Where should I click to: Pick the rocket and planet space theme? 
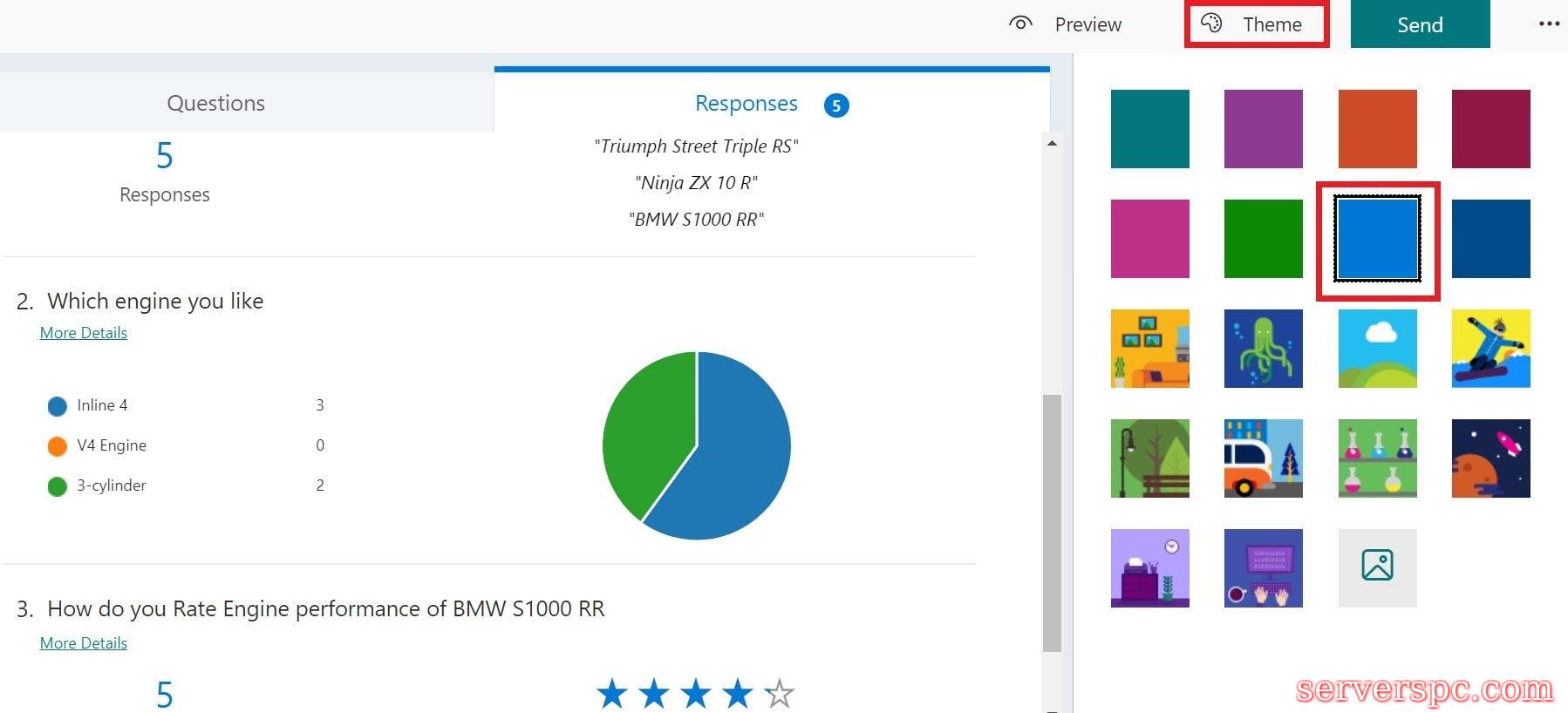coord(1490,458)
